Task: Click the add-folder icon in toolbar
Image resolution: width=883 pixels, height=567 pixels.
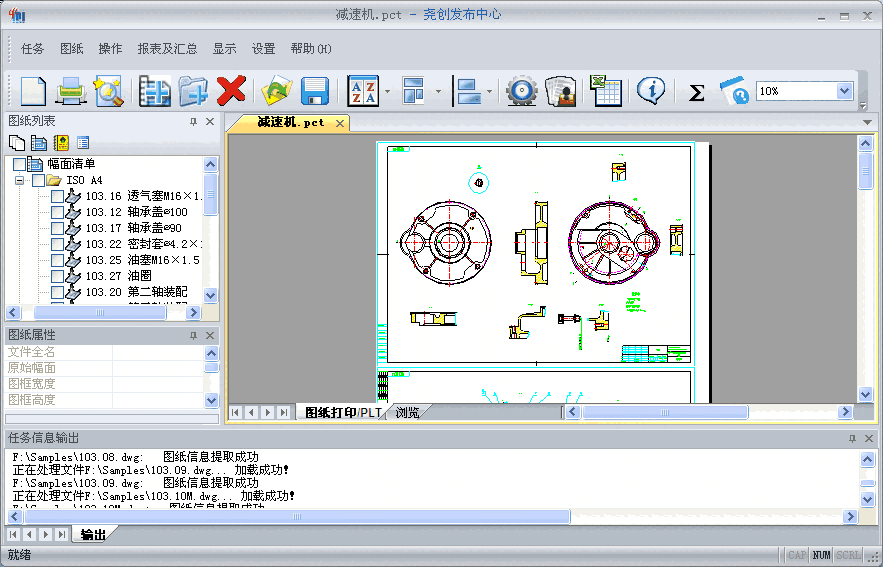Action: tap(193, 91)
